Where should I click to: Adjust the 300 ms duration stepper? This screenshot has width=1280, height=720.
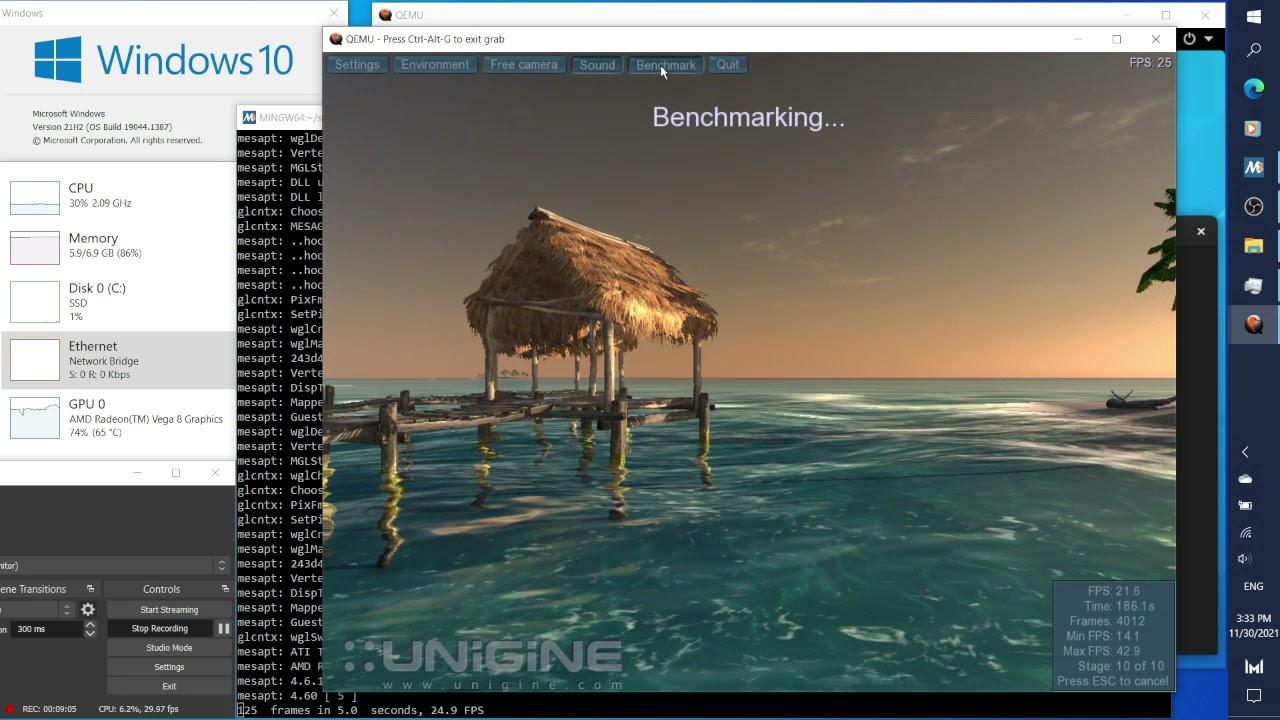(90, 629)
